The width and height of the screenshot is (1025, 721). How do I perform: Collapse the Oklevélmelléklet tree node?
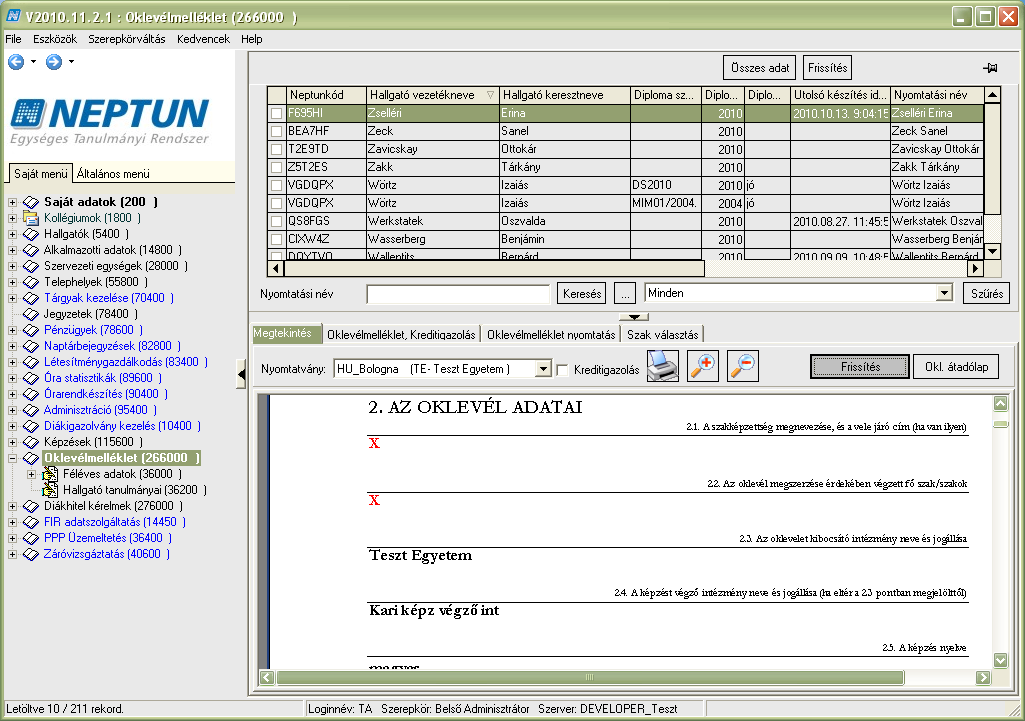pyautogui.click(x=12, y=458)
